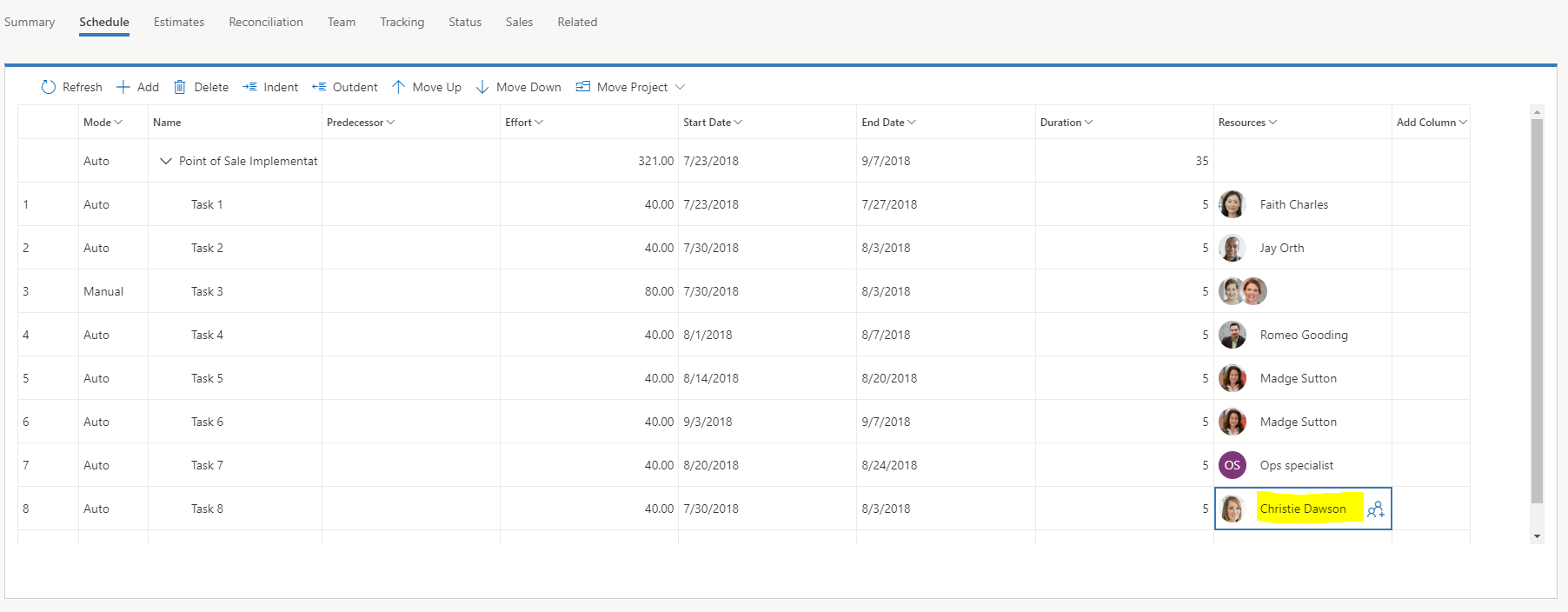Screen dimensions: 1568x612
Task: Click the highlighted Christie Dawson name
Action: click(1303, 509)
